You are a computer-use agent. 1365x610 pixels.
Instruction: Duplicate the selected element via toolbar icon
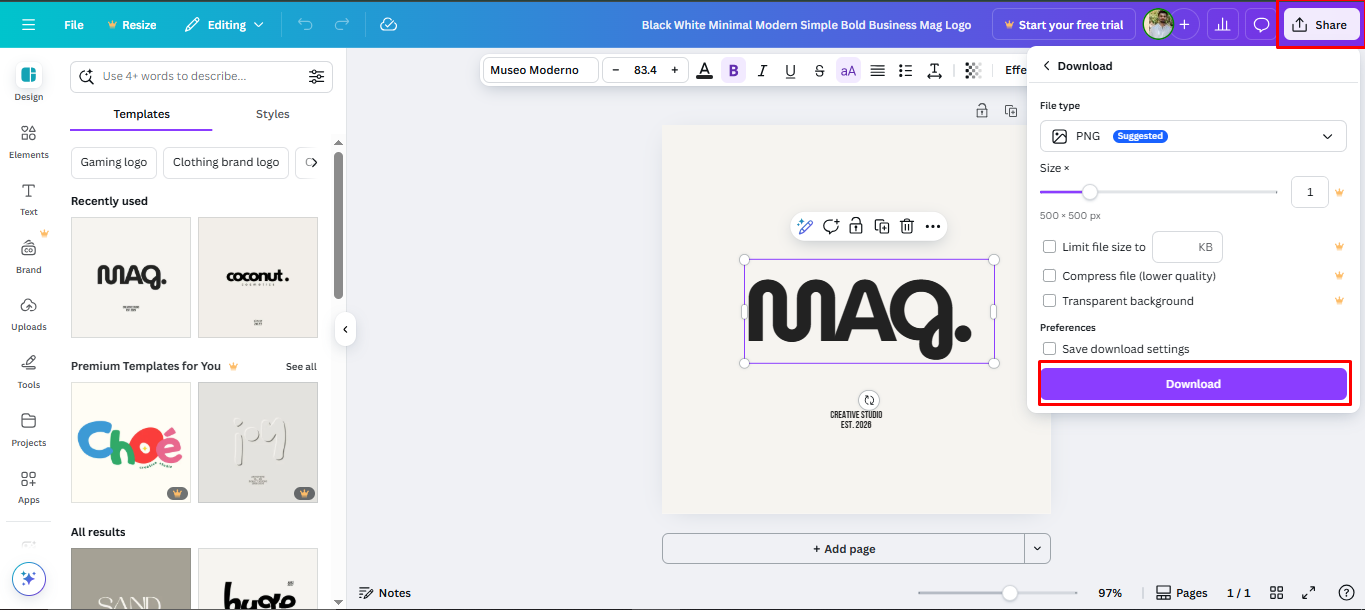881,226
